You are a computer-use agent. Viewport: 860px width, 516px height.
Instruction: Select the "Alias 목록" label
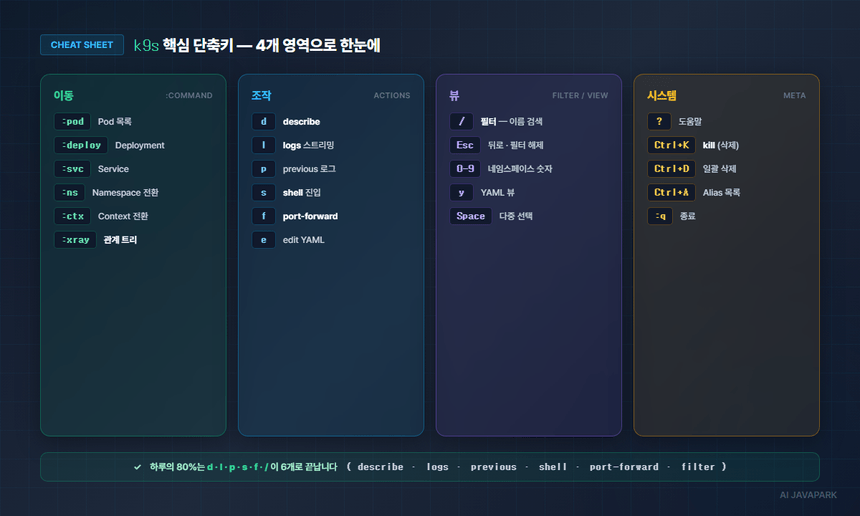click(x=721, y=192)
